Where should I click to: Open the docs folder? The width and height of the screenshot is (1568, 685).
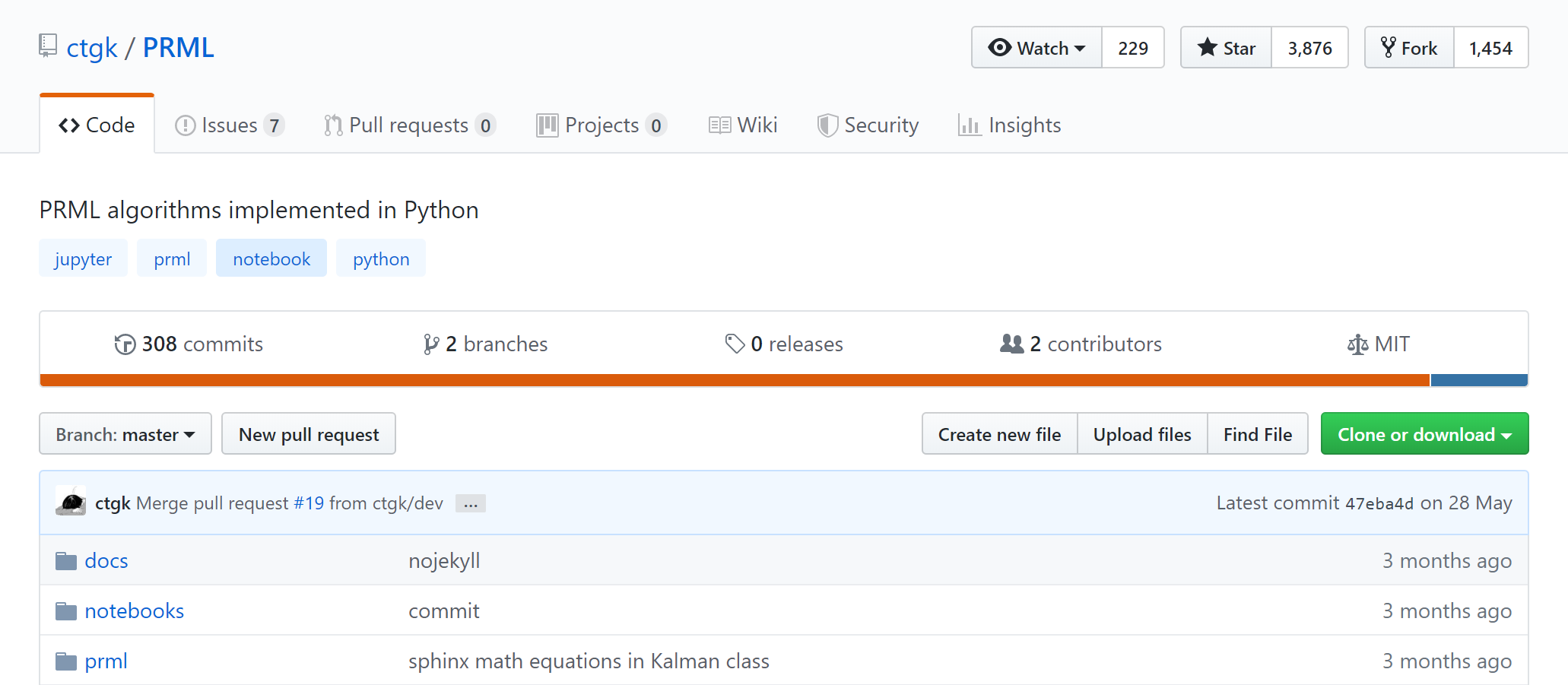(x=106, y=561)
